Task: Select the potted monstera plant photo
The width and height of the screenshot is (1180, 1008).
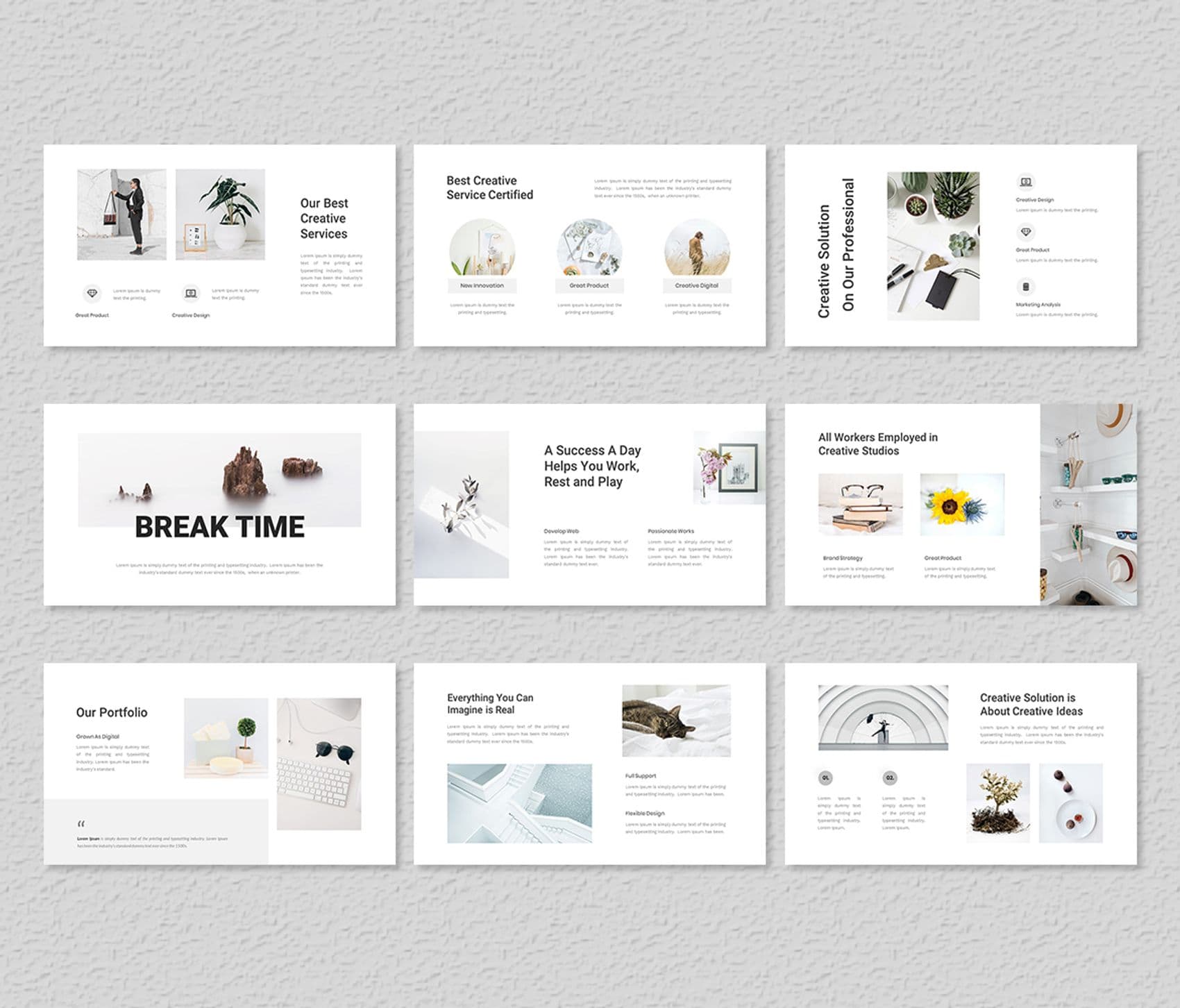Action: point(220,215)
